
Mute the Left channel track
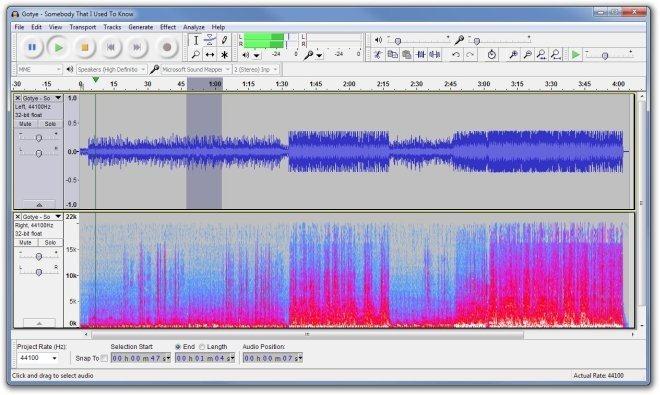26,124
